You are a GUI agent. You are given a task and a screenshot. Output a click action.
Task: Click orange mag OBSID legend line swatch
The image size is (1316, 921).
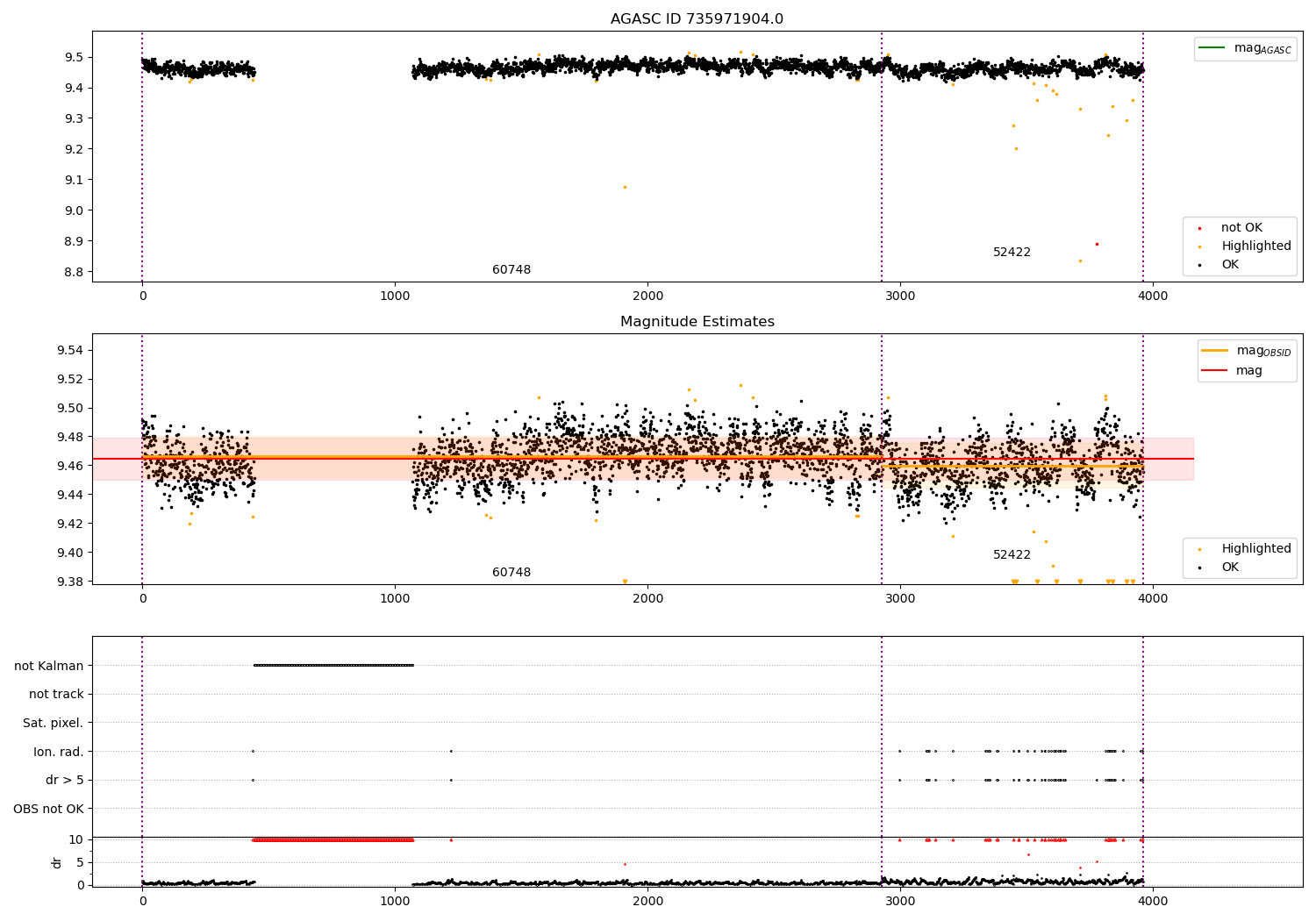pos(1214,351)
